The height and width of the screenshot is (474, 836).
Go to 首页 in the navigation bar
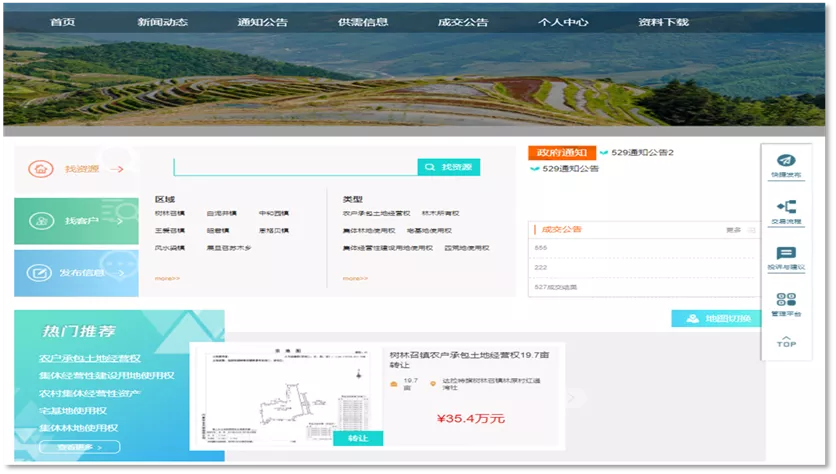[x=62, y=22]
